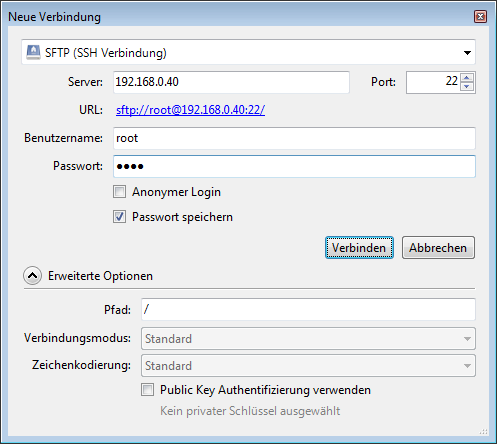Close the Neue Verbindung dialog
The image size is (497, 444).
tap(480, 17)
